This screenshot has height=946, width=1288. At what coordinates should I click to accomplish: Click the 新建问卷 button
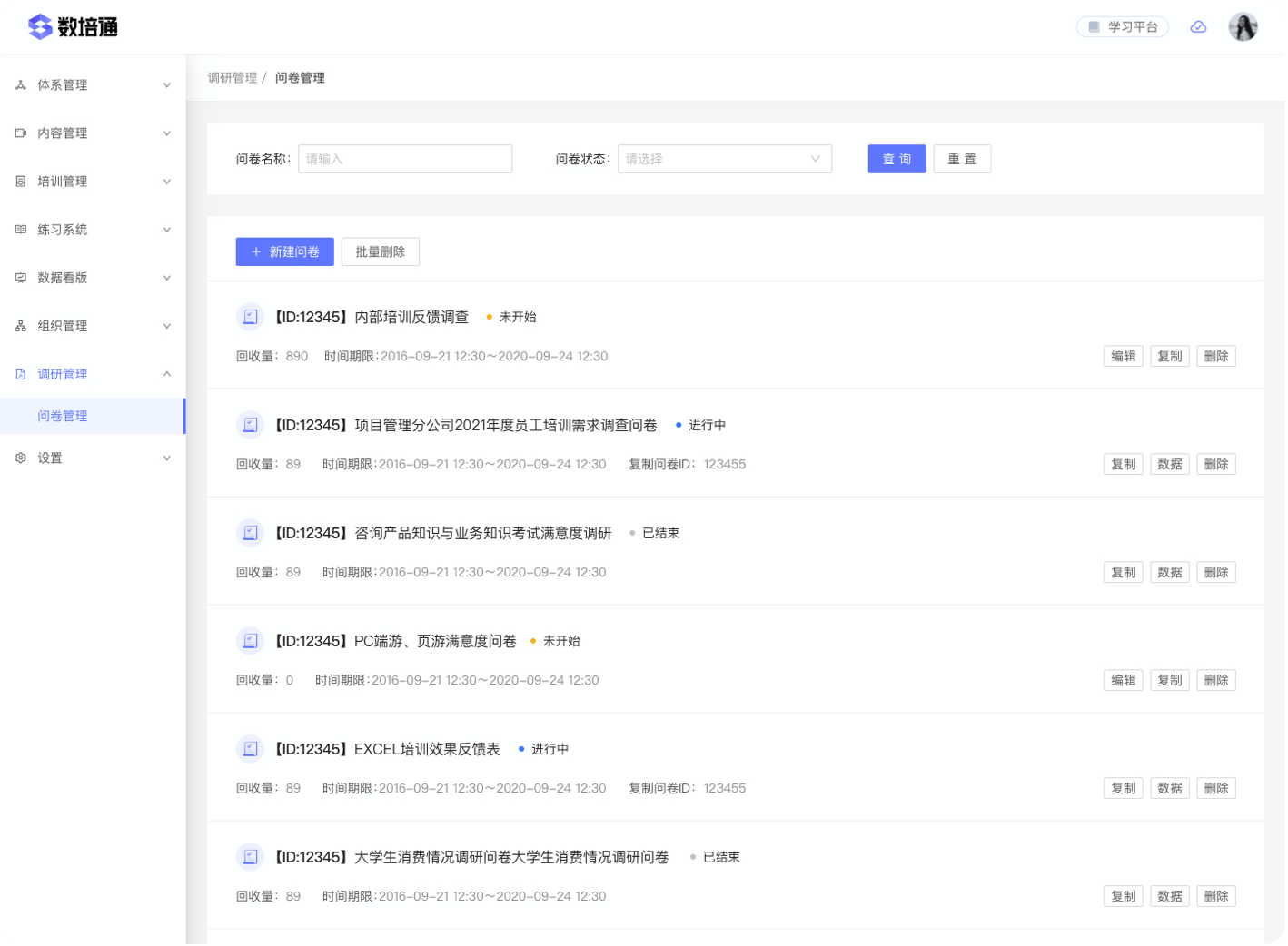click(x=284, y=251)
